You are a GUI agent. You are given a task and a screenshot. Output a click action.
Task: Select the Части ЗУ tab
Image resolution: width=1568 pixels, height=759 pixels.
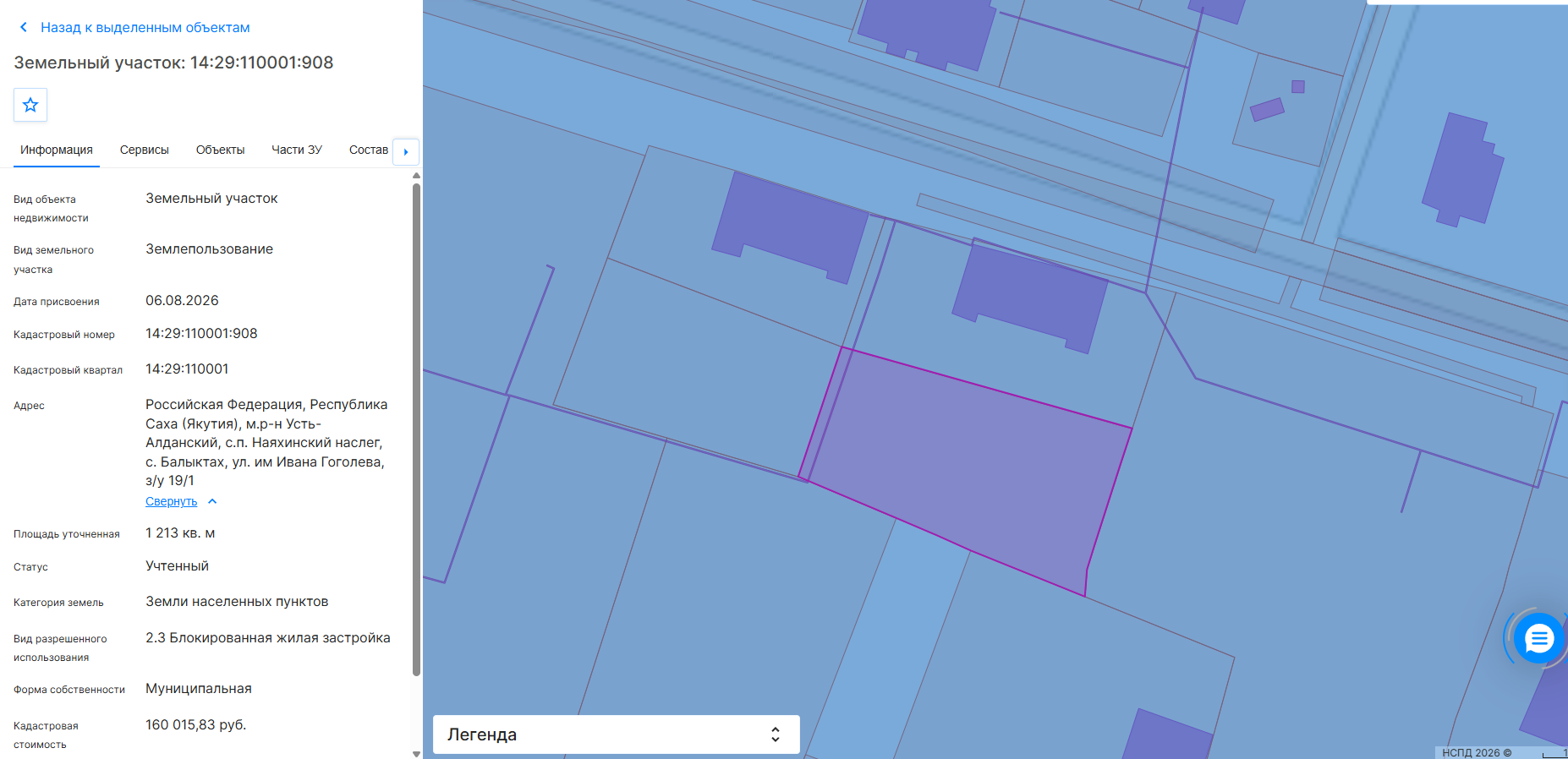coord(297,150)
